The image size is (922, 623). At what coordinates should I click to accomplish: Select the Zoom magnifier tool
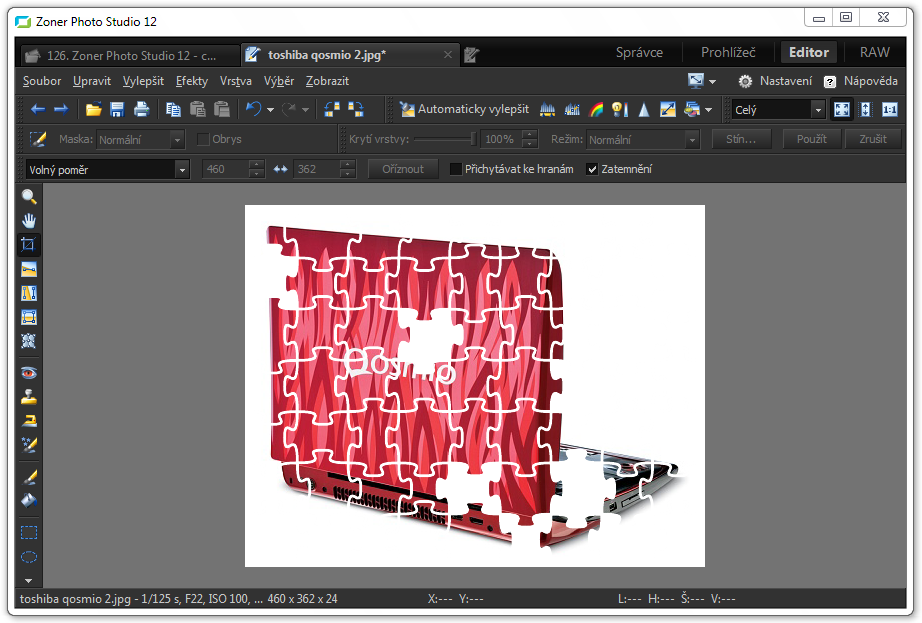point(28,196)
